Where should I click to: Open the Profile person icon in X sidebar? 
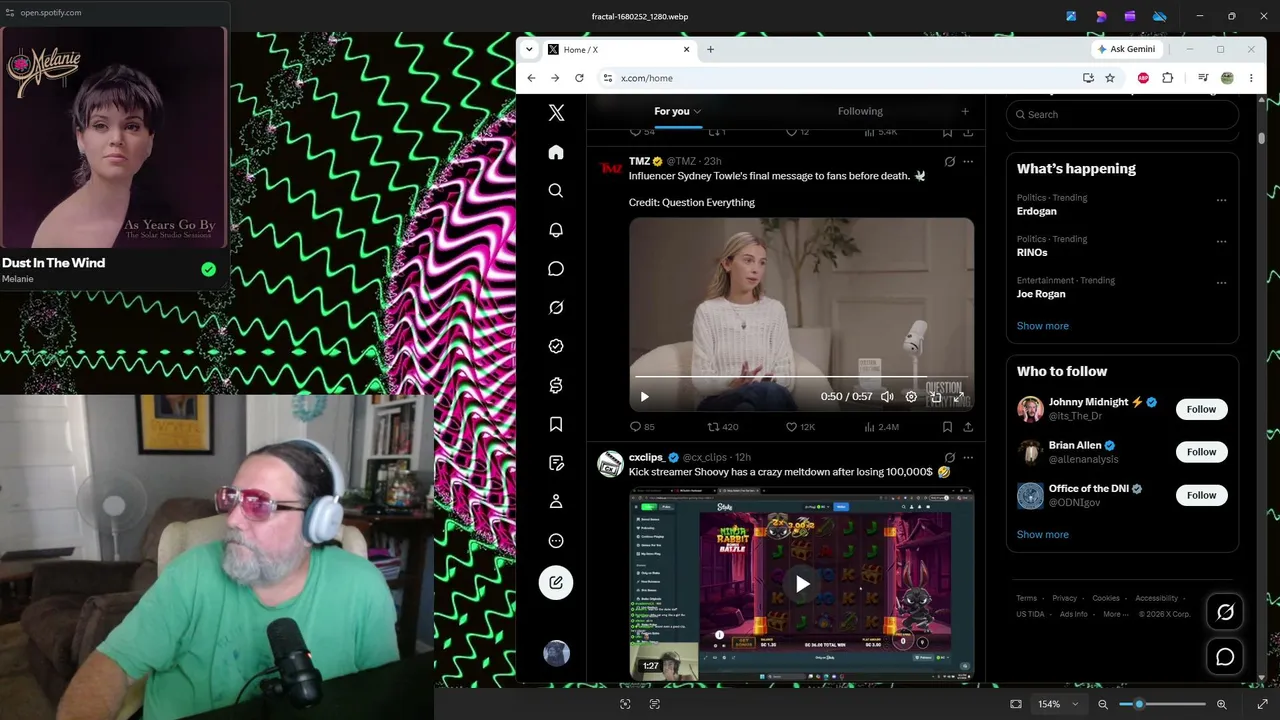click(556, 502)
